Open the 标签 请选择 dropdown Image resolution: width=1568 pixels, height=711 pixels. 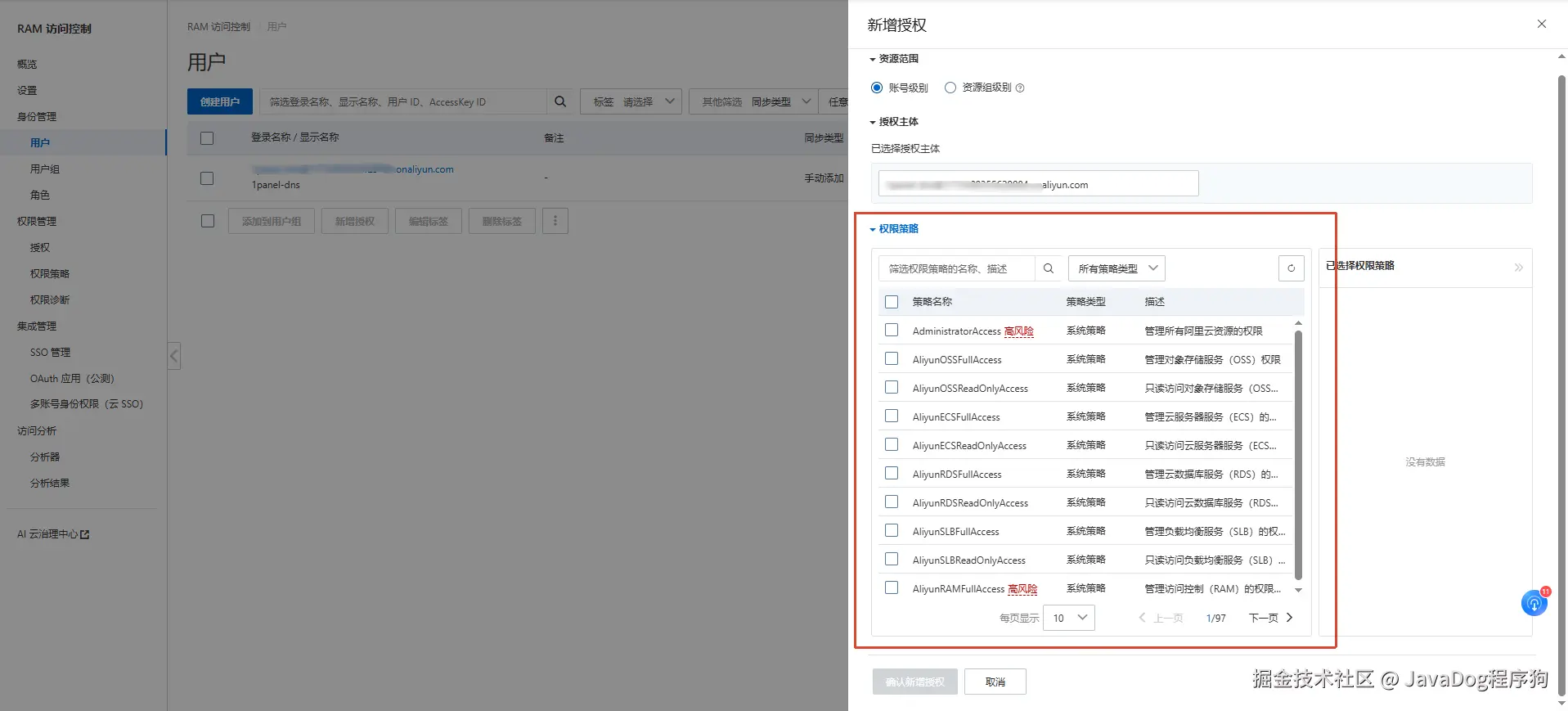coord(631,101)
